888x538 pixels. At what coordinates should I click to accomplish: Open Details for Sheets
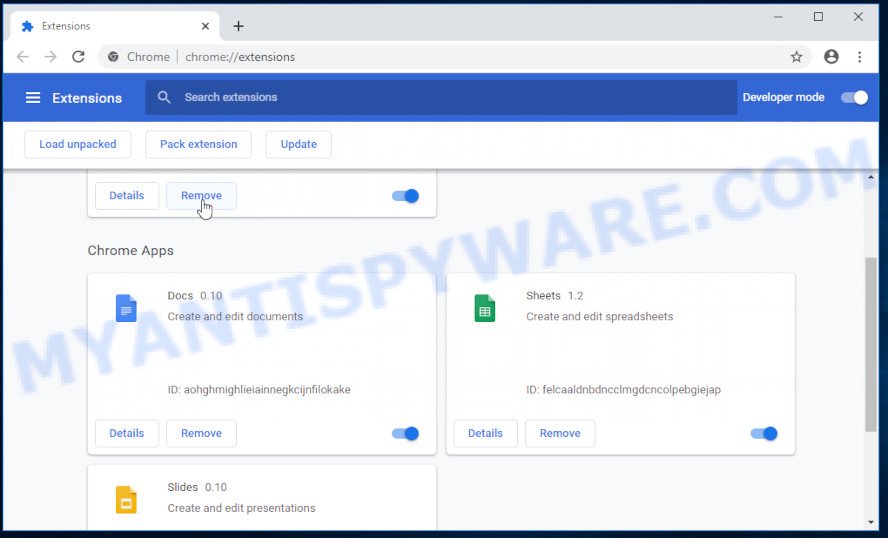[485, 434]
